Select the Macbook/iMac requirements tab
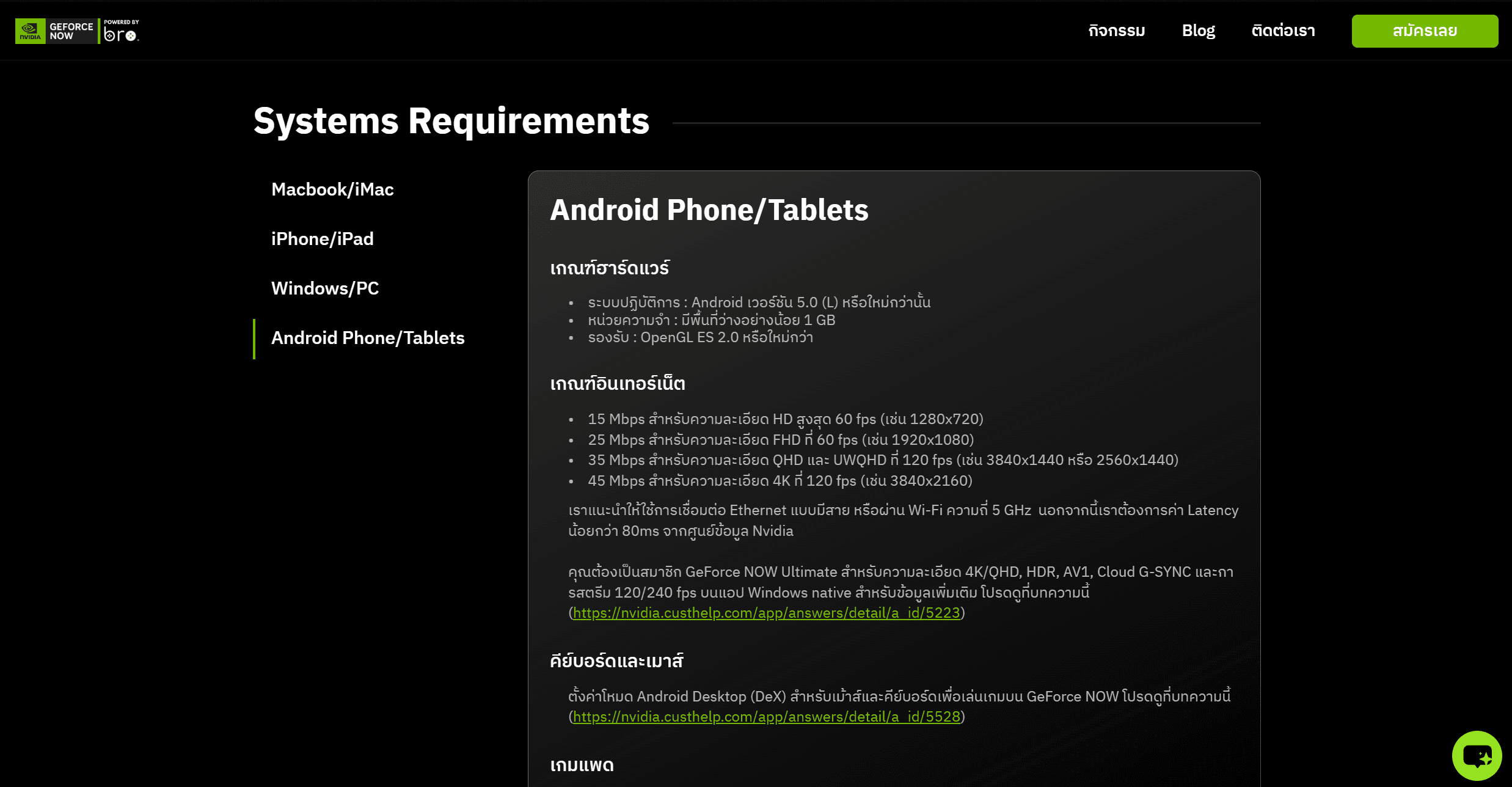 (x=332, y=189)
